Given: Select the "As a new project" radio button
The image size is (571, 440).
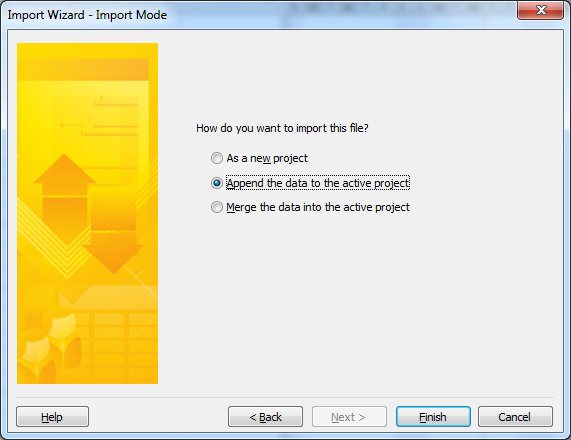Looking at the screenshot, I should [x=217, y=158].
